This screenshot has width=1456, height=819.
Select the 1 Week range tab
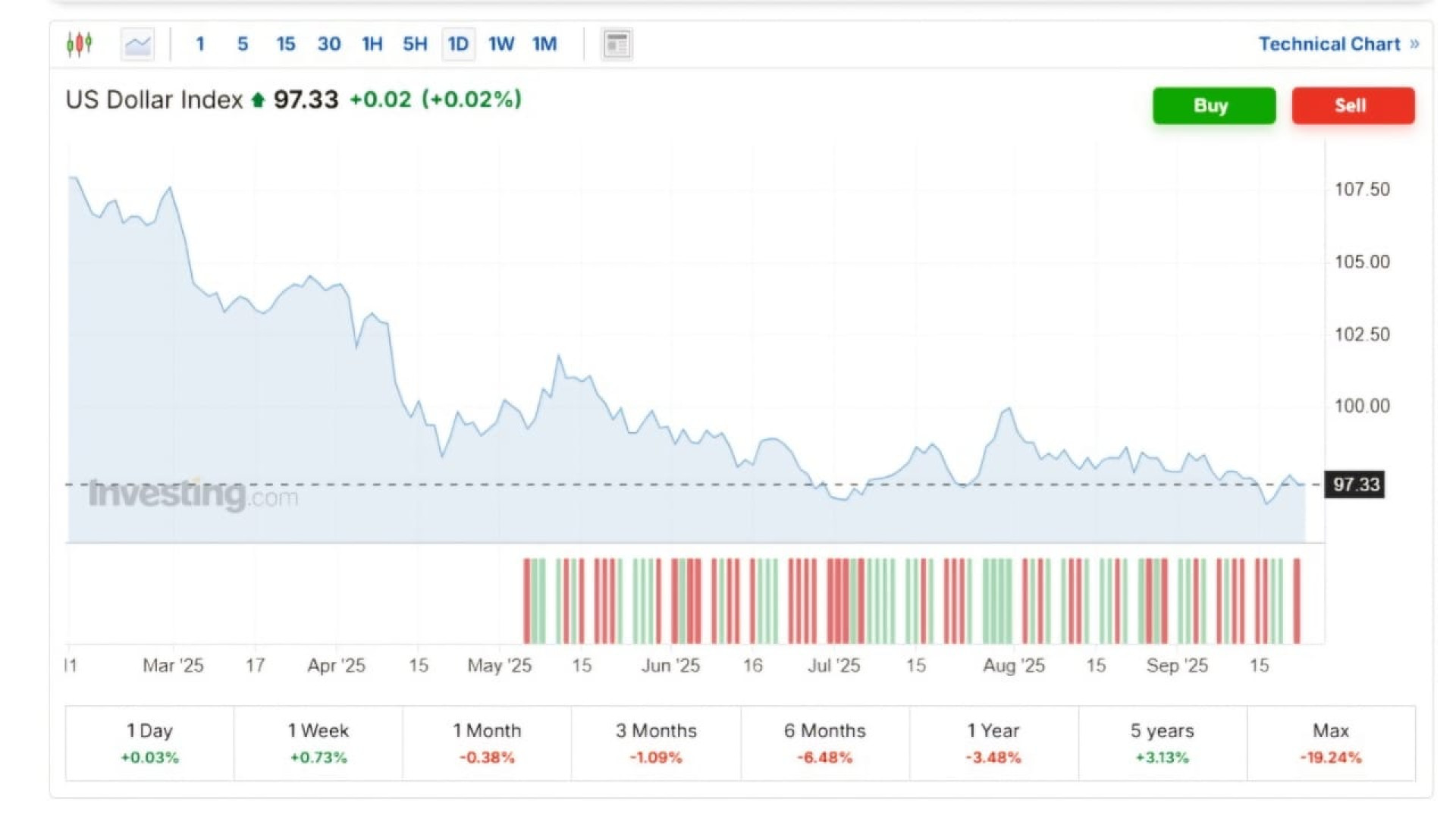(x=318, y=742)
